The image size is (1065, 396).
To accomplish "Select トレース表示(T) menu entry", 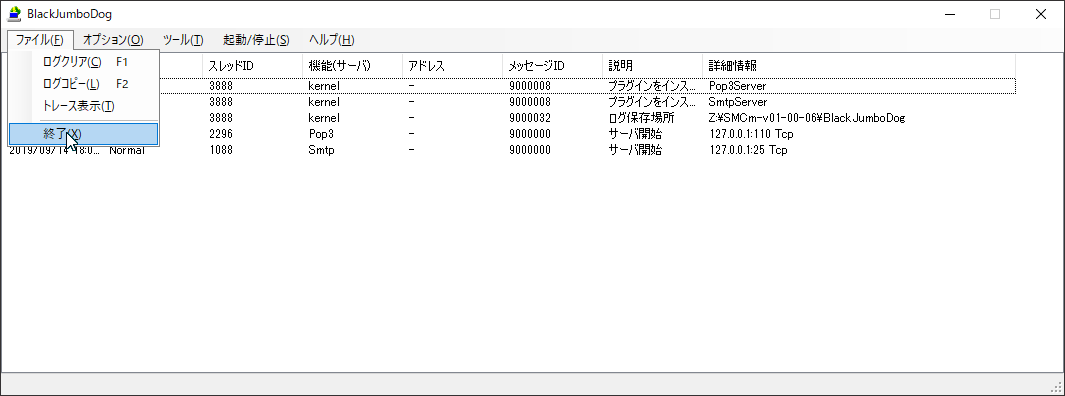I will pos(84,107).
